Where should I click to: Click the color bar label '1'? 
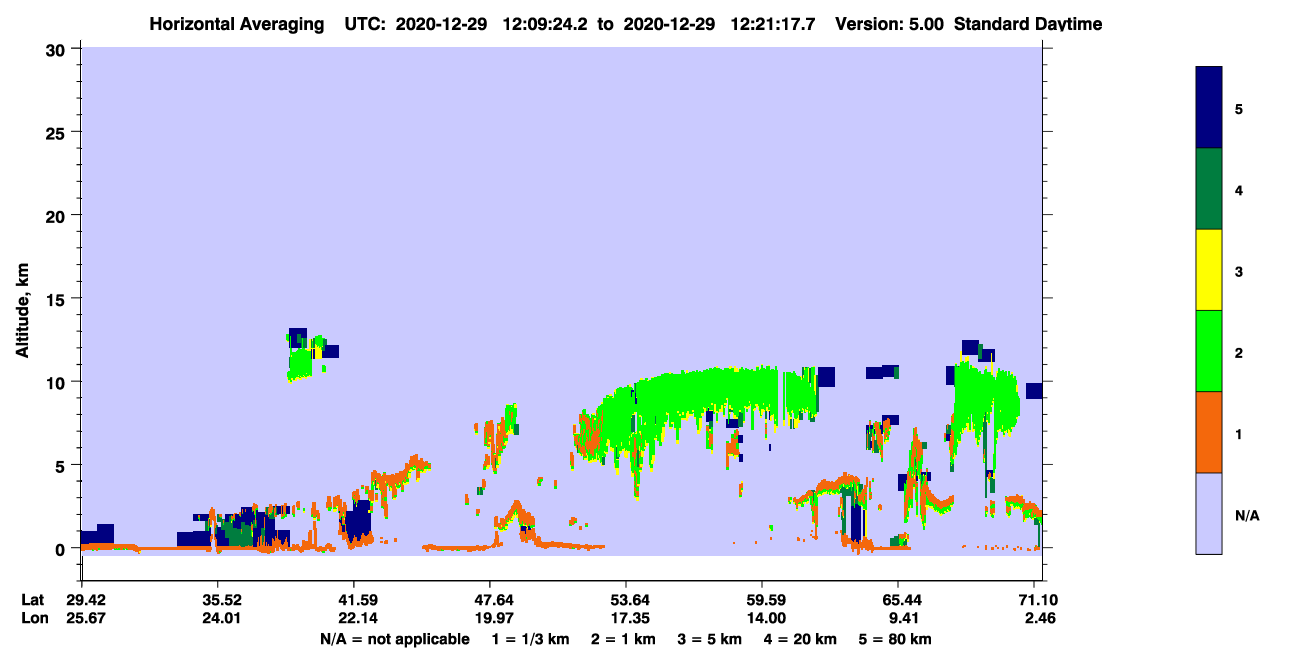point(1239,433)
